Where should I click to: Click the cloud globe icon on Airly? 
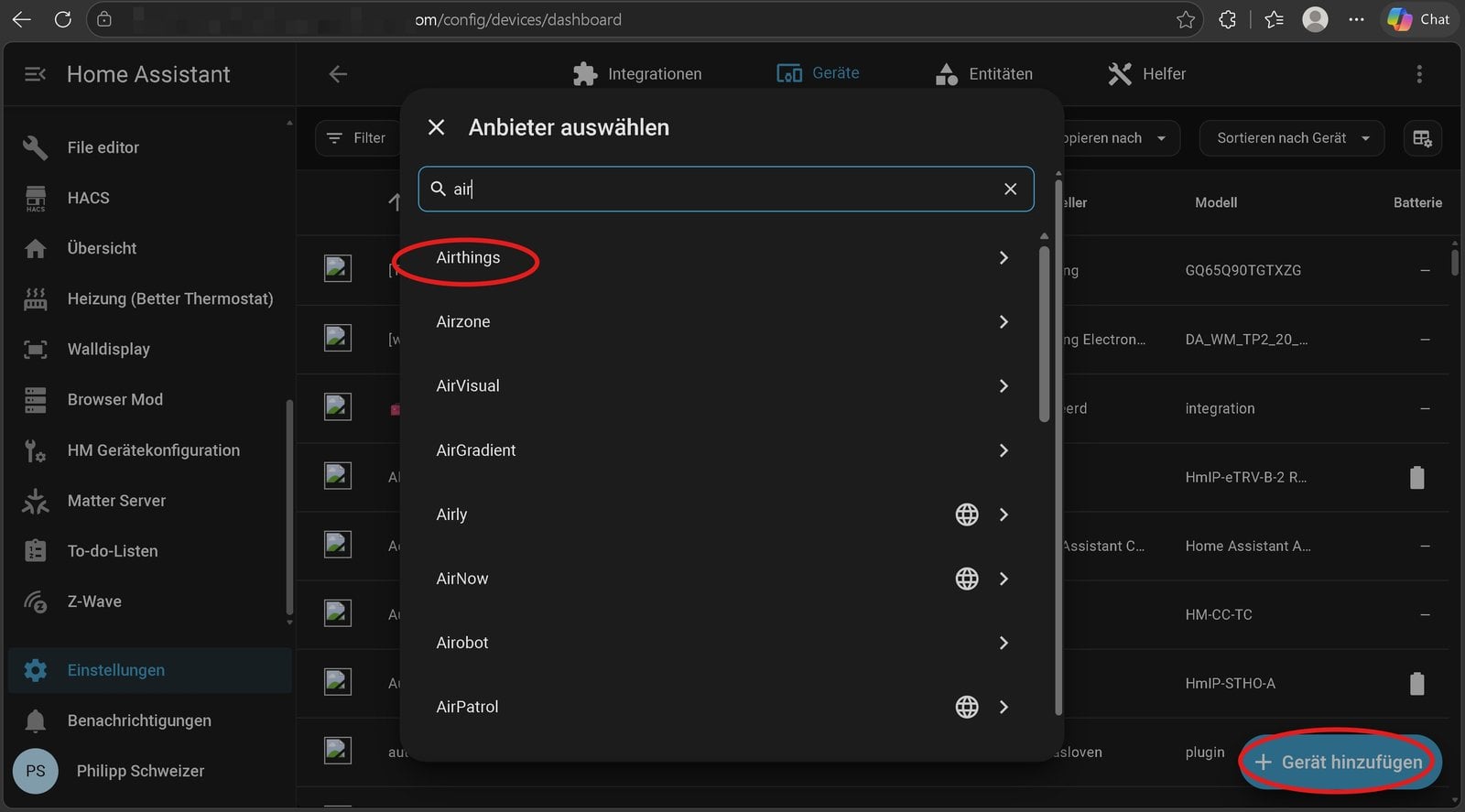[967, 514]
